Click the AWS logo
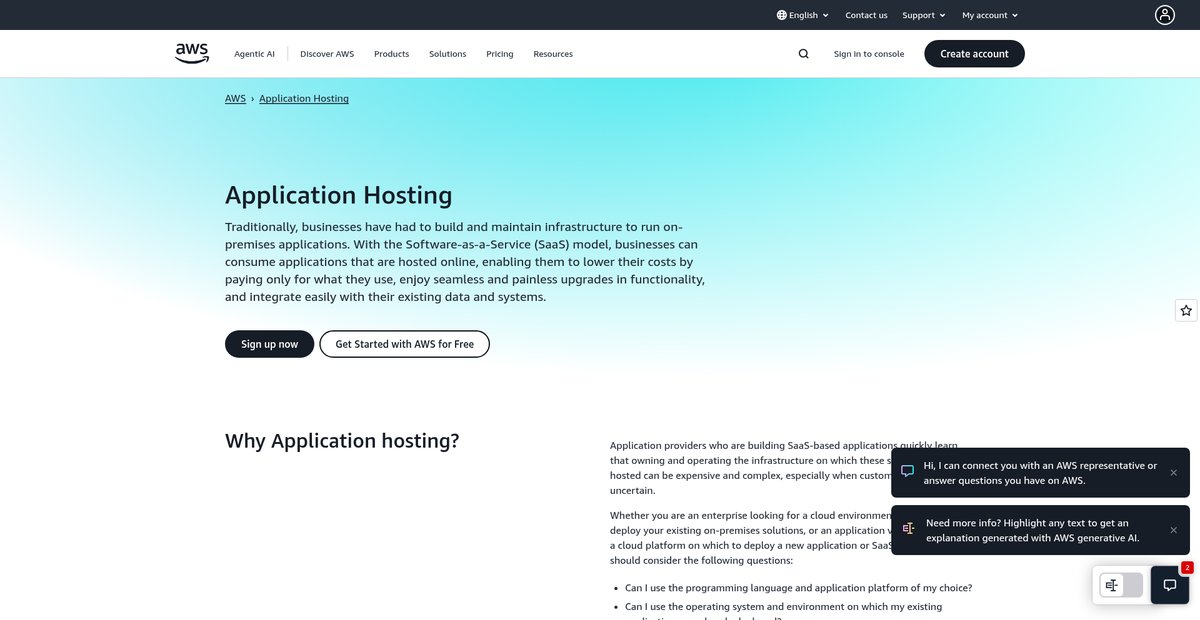Viewport: 1200px width, 620px height. pyautogui.click(x=192, y=54)
